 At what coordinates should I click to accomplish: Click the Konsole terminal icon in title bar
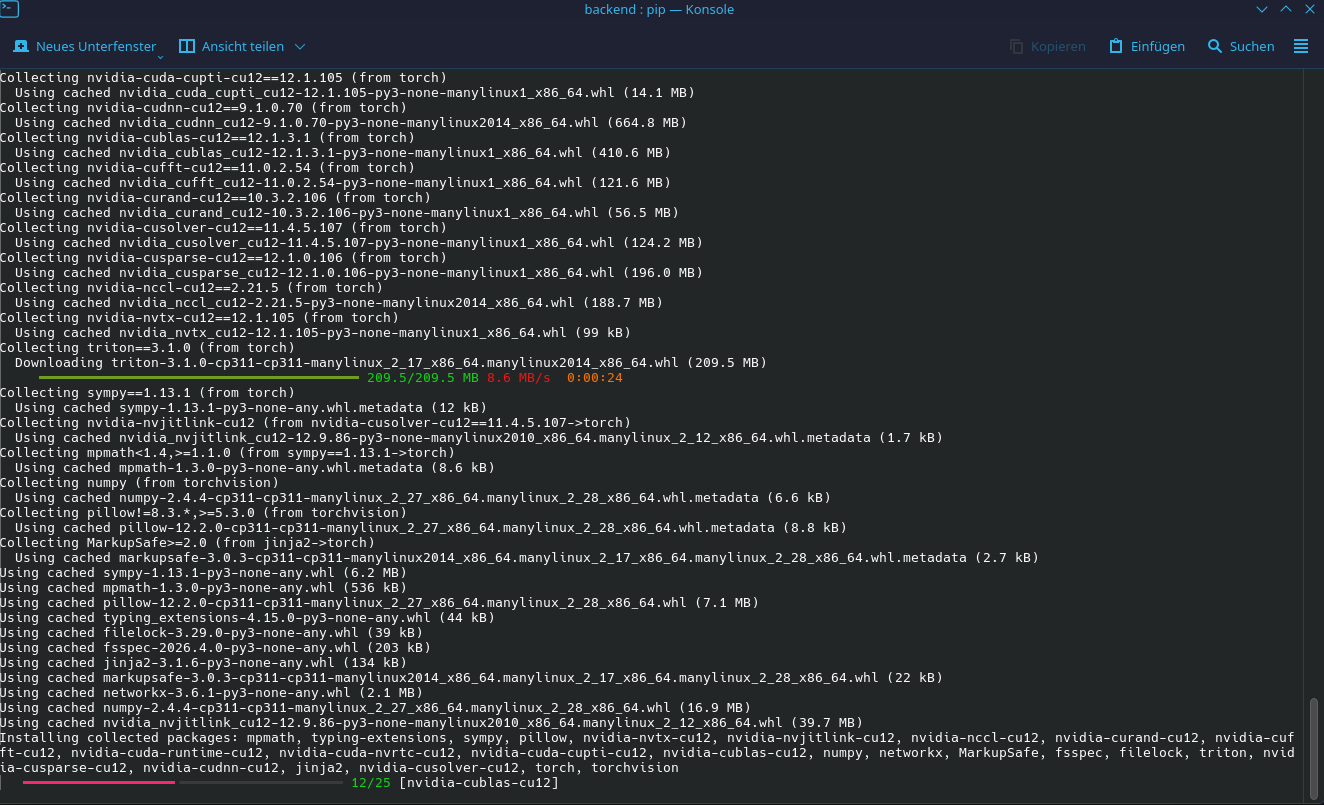11,9
